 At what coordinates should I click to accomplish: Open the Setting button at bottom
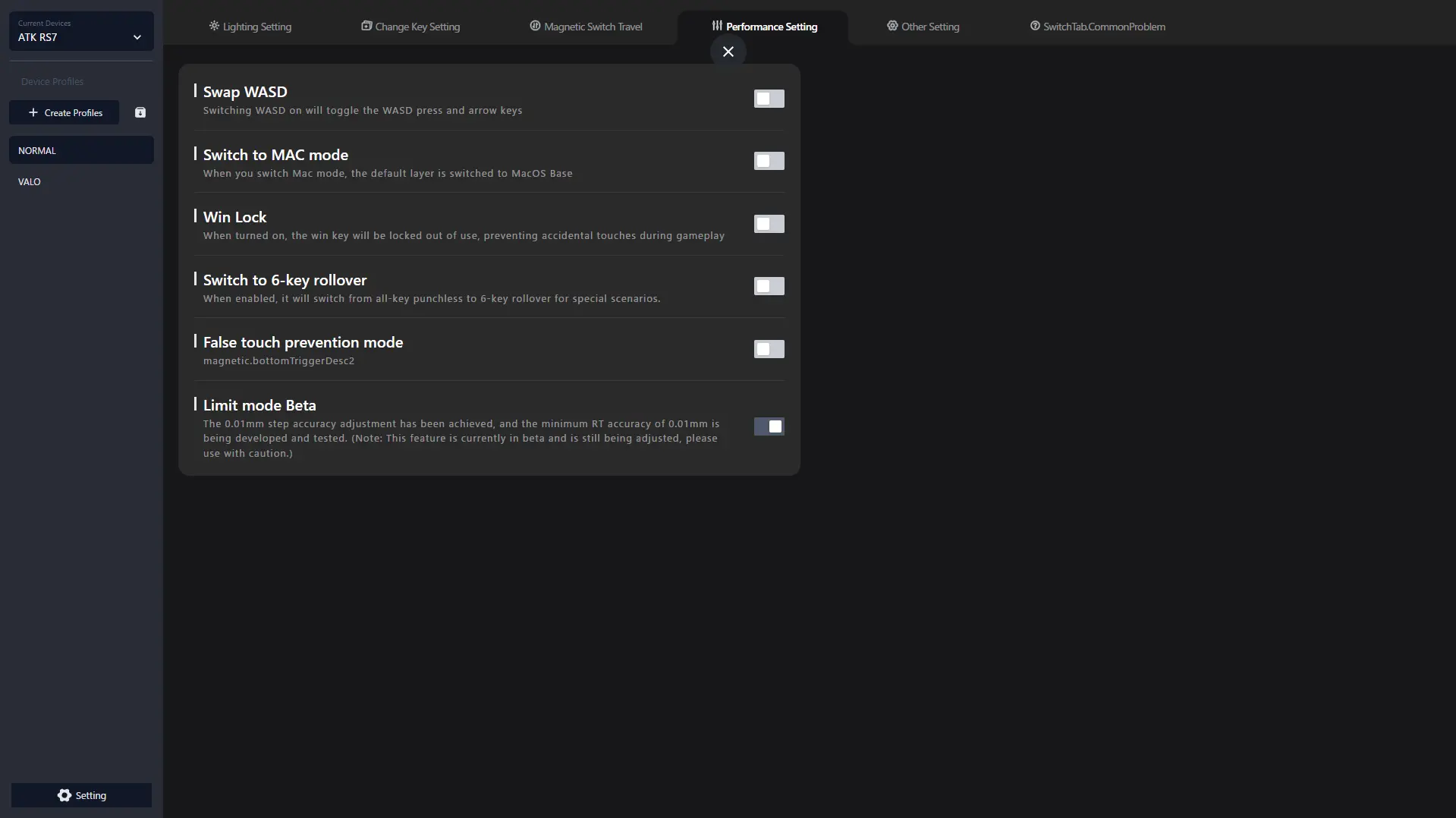coord(81,795)
